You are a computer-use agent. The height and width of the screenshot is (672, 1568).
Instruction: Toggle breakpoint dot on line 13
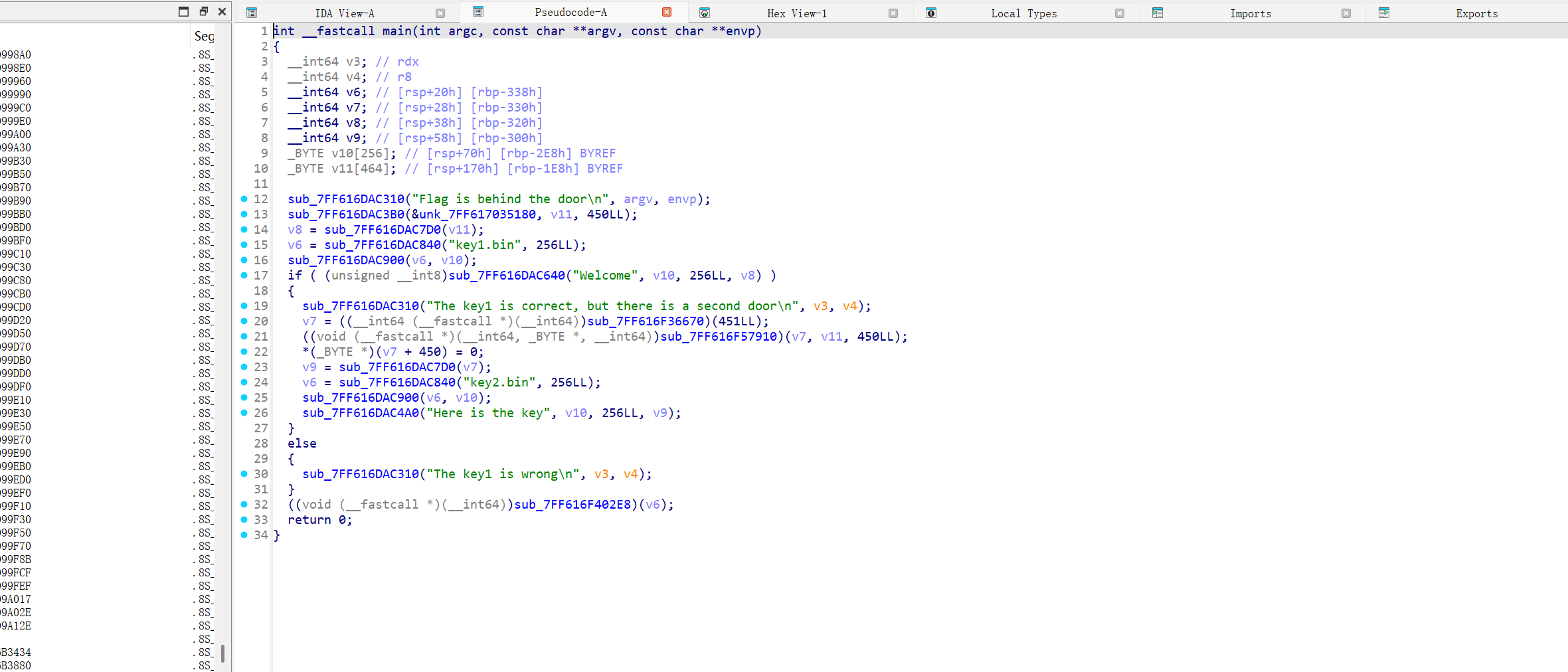pyautogui.click(x=244, y=214)
